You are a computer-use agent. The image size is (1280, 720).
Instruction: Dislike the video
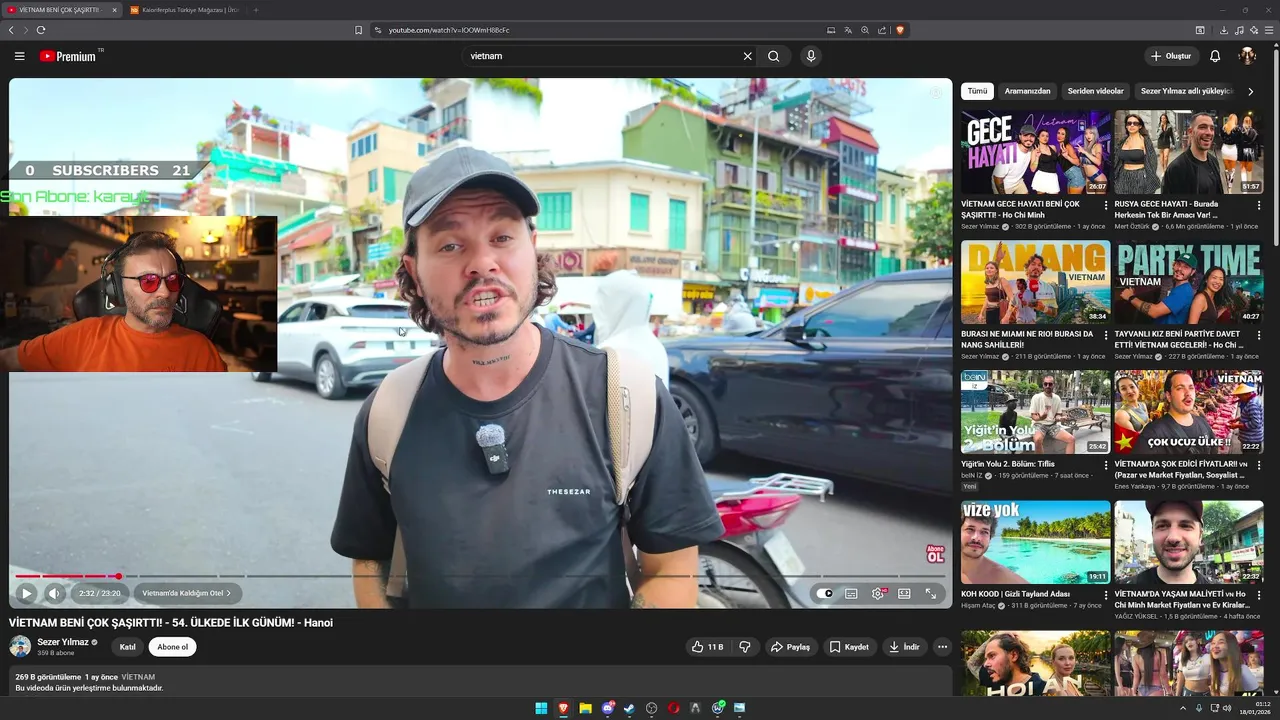coord(745,647)
